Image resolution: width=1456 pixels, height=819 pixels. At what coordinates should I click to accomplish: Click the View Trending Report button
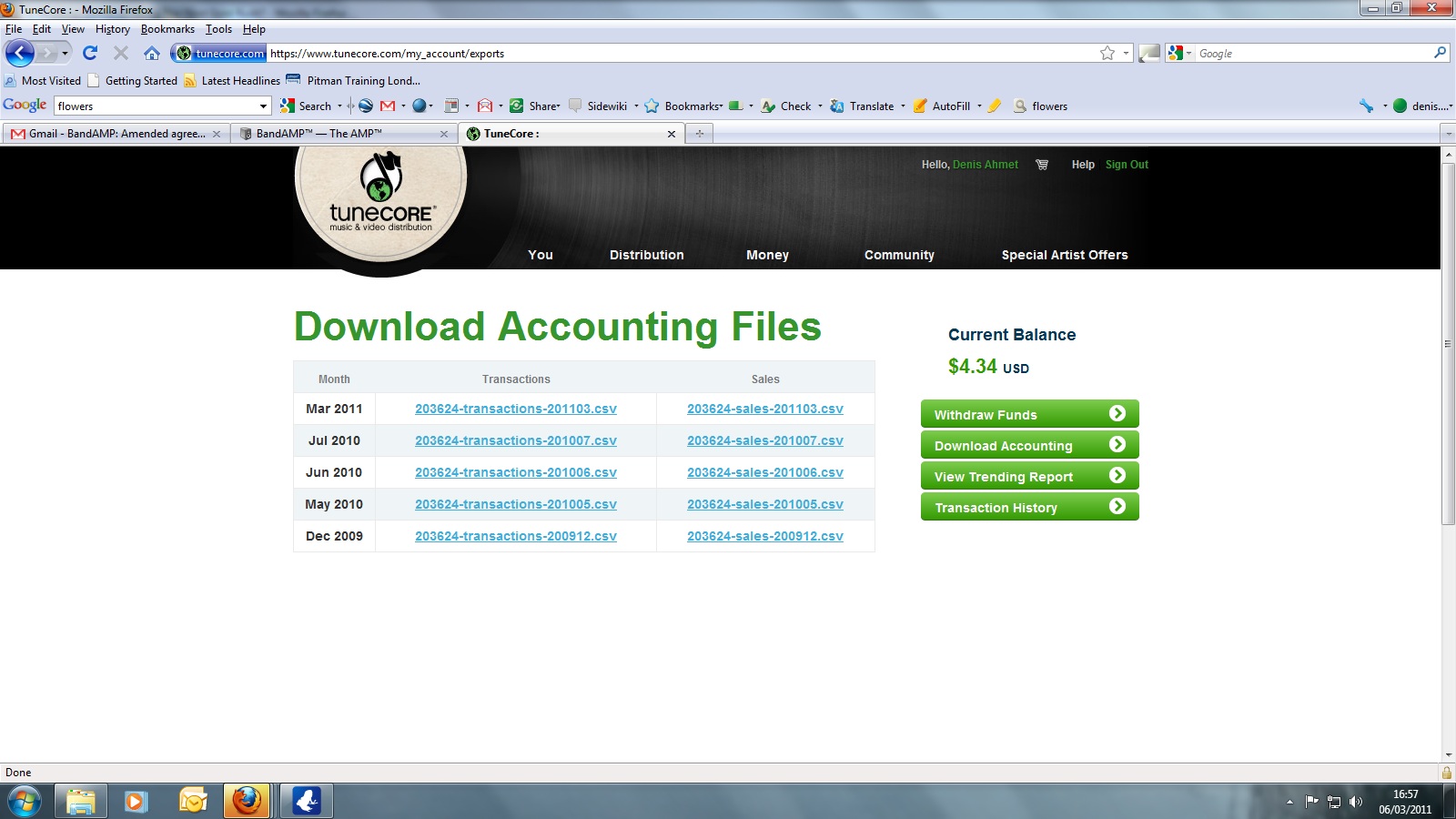[1030, 476]
